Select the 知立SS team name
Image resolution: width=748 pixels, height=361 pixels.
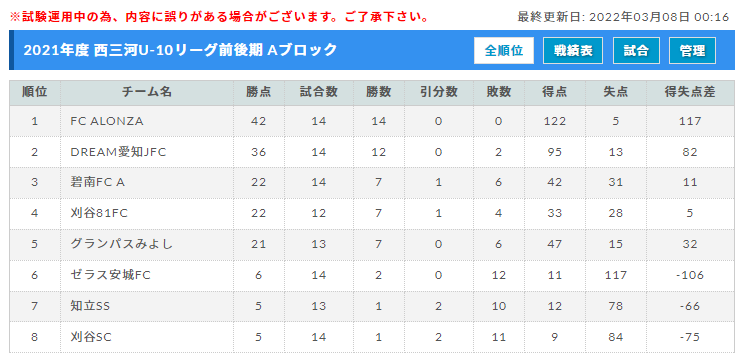click(90, 306)
